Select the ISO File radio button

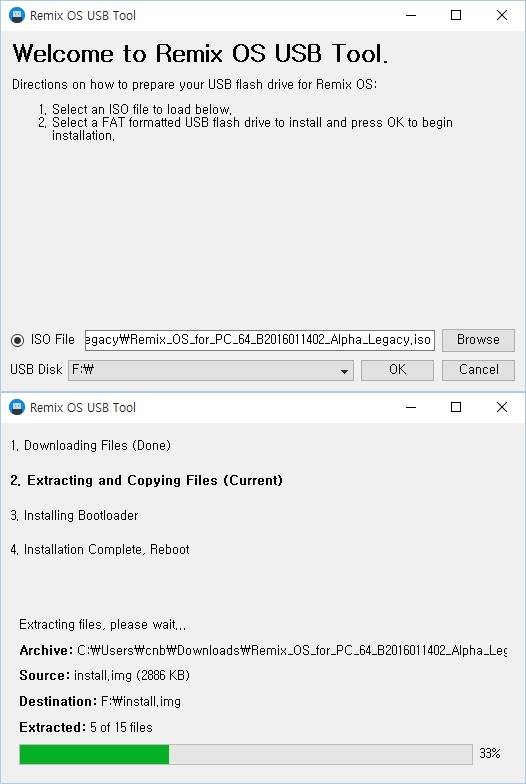tap(18, 340)
